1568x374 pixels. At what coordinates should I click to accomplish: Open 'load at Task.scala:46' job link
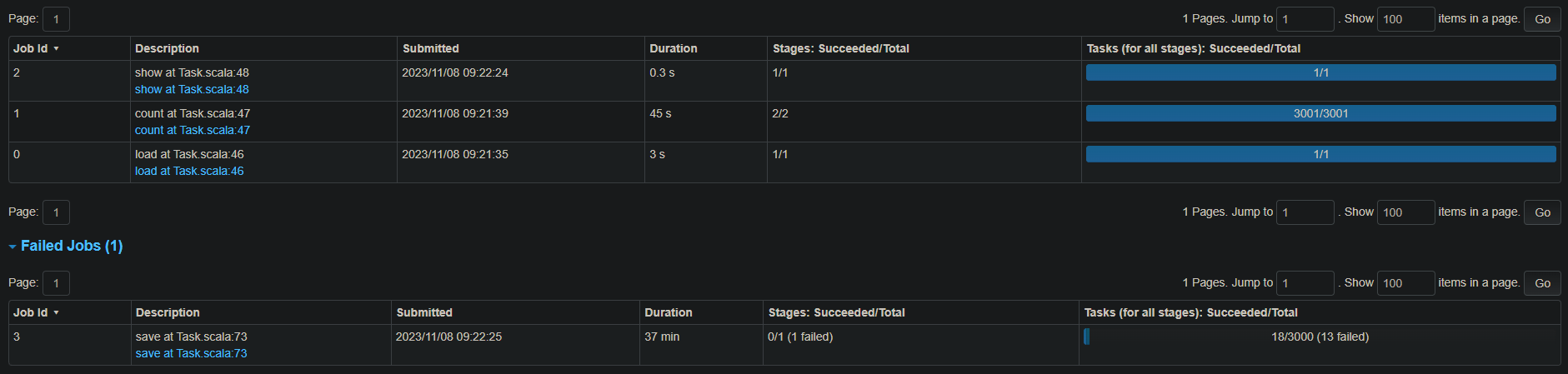(x=189, y=171)
